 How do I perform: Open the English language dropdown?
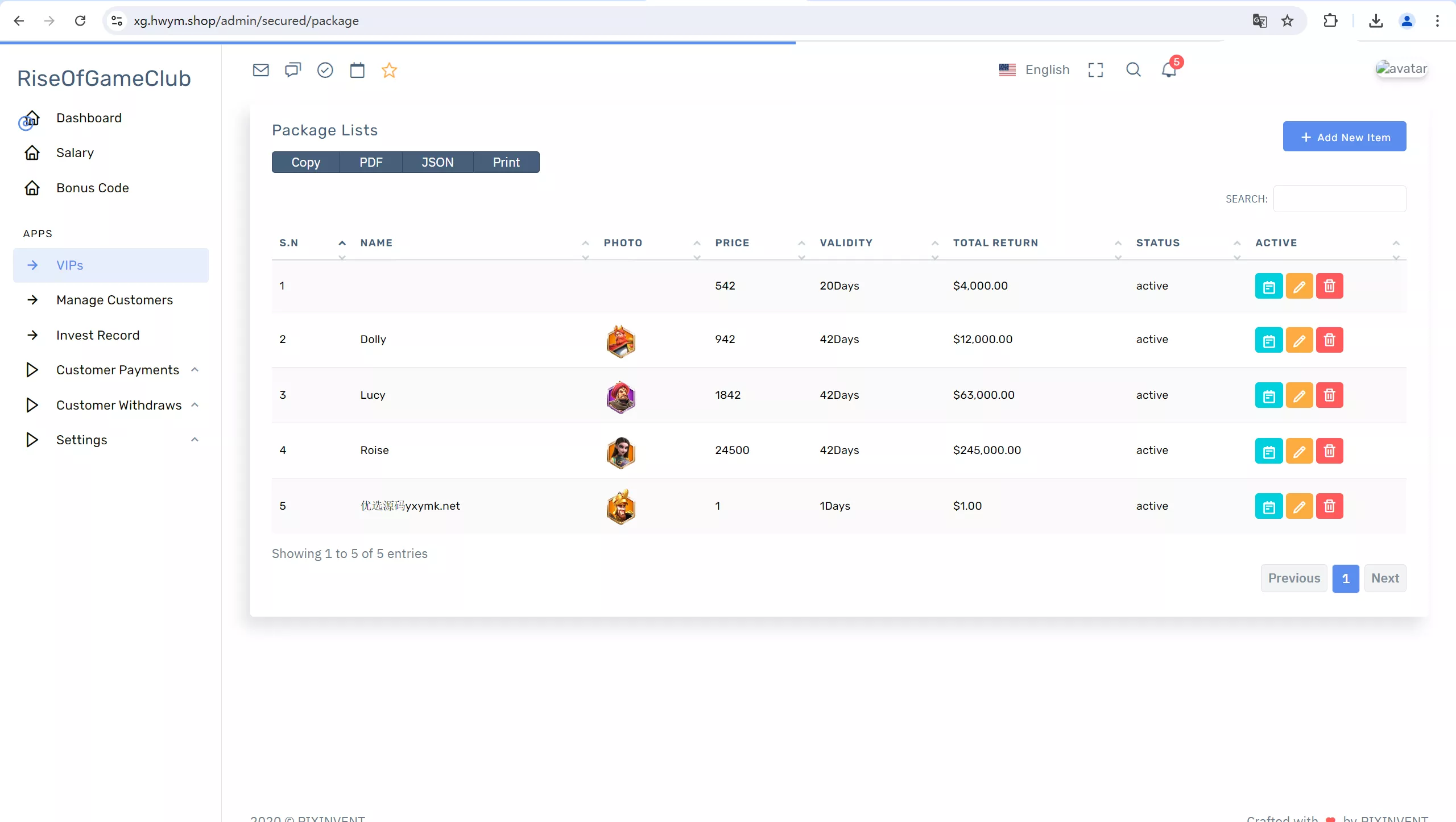pyautogui.click(x=1035, y=69)
